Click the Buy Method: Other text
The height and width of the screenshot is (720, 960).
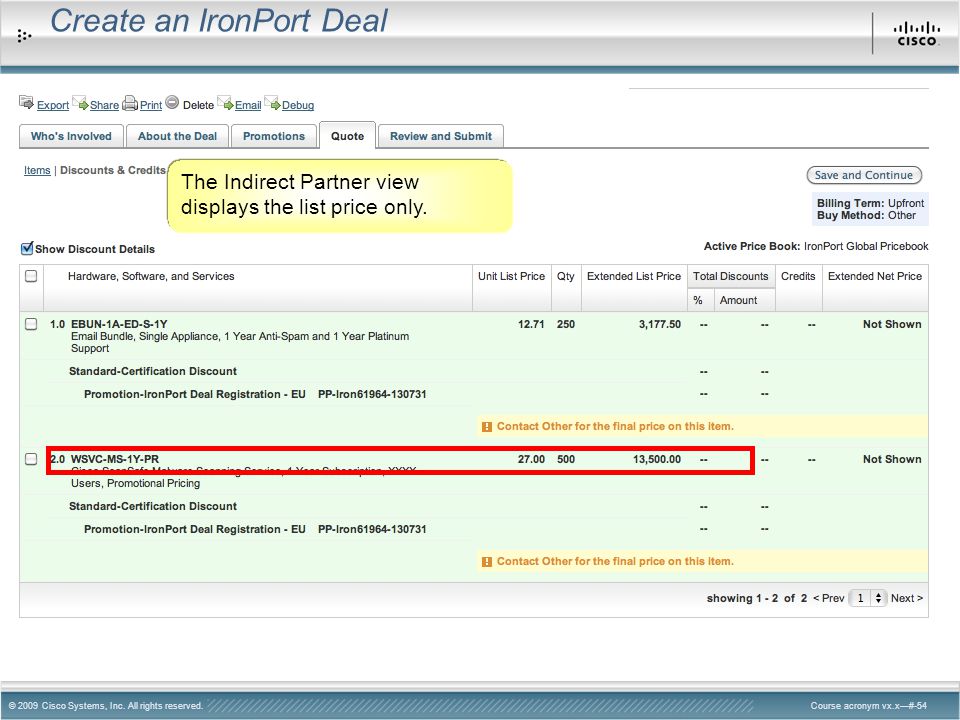click(x=866, y=216)
